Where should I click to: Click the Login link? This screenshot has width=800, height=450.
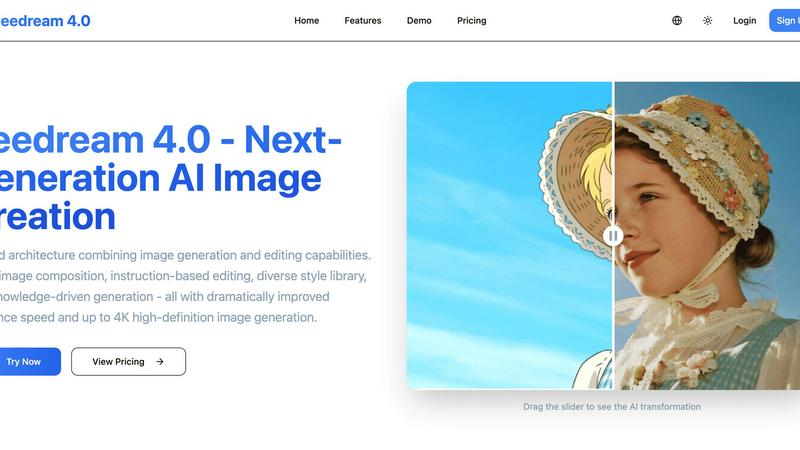pyautogui.click(x=744, y=20)
